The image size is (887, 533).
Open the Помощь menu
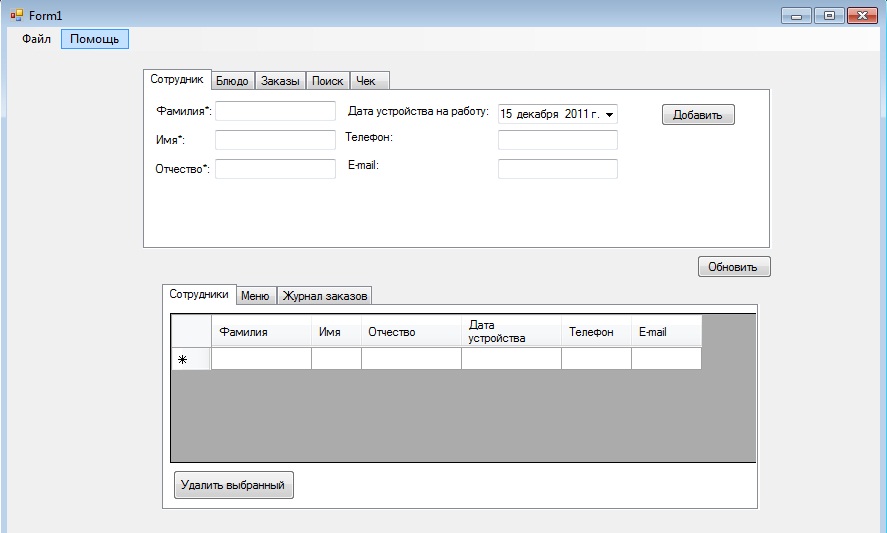pos(94,39)
